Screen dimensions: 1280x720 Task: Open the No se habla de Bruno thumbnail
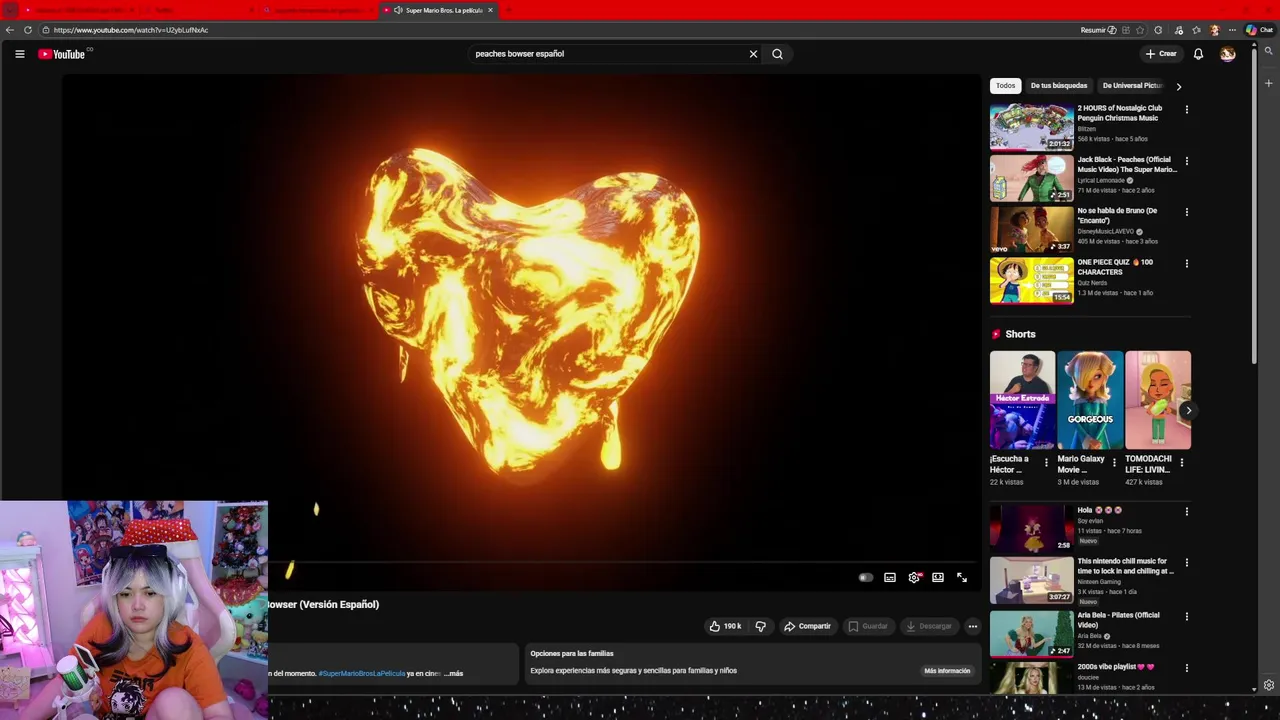1032,229
